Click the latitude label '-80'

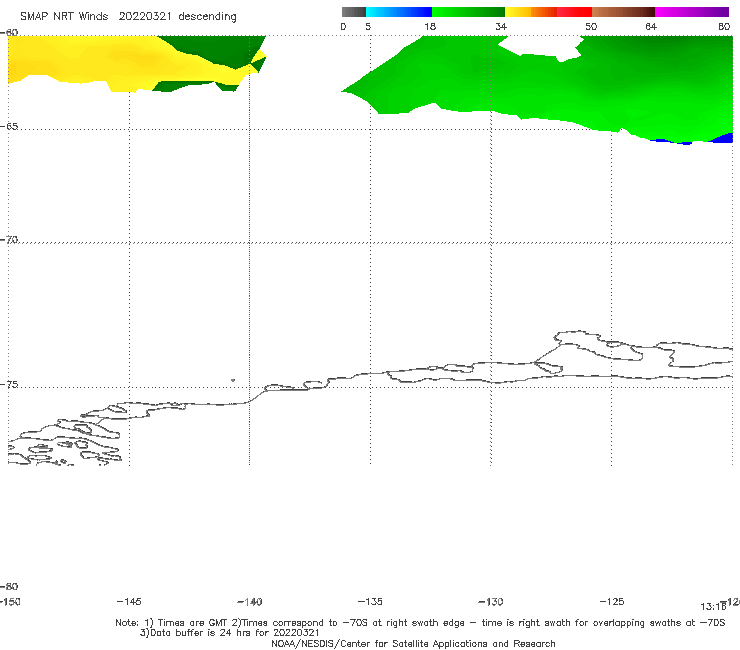9,586
